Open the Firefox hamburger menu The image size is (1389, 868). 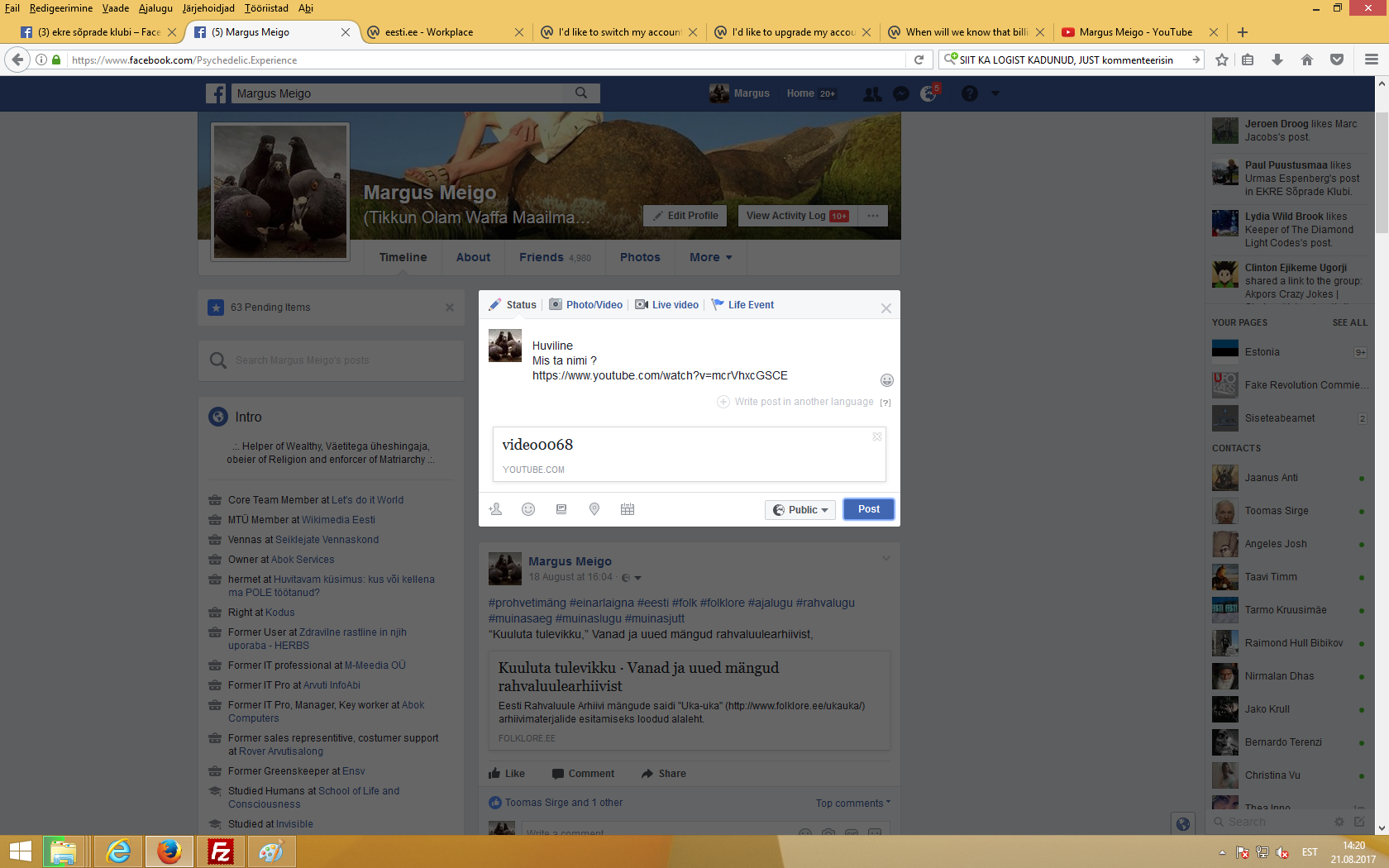pos(1372,60)
